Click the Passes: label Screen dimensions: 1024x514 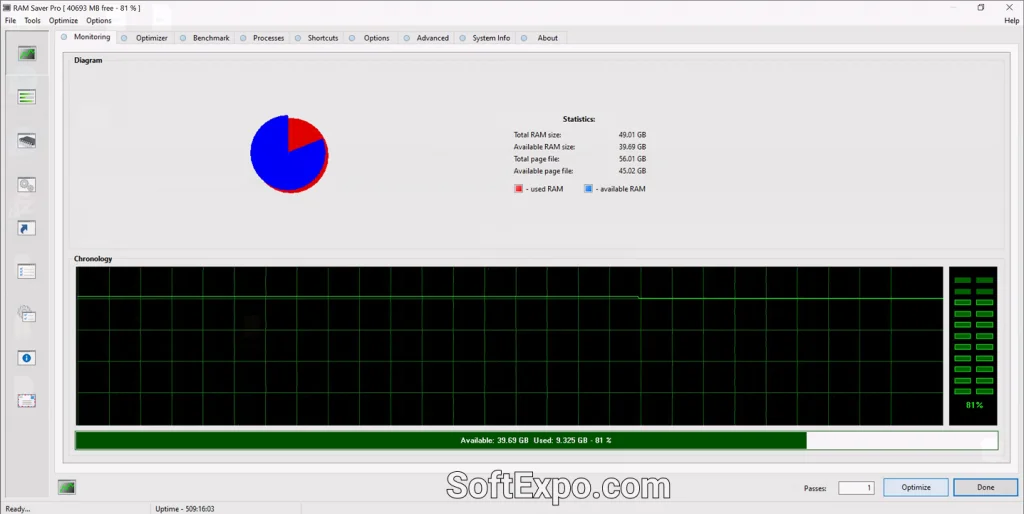tap(815, 489)
